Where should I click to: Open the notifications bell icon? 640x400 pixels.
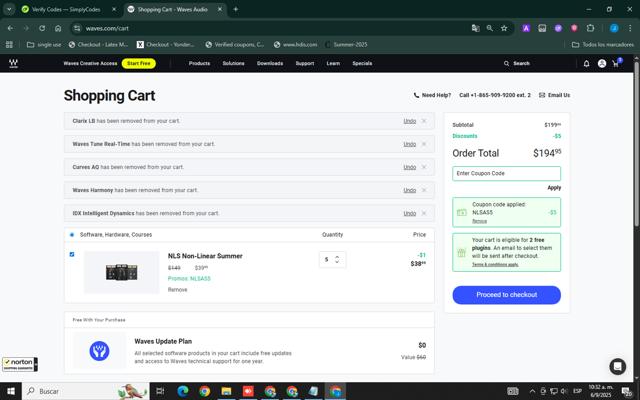pyautogui.click(x=587, y=64)
